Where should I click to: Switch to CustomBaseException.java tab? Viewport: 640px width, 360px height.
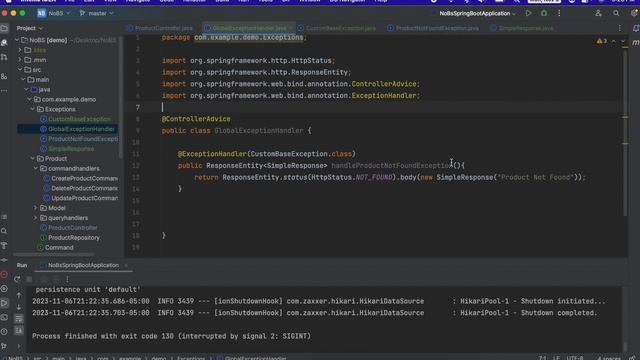[336, 28]
